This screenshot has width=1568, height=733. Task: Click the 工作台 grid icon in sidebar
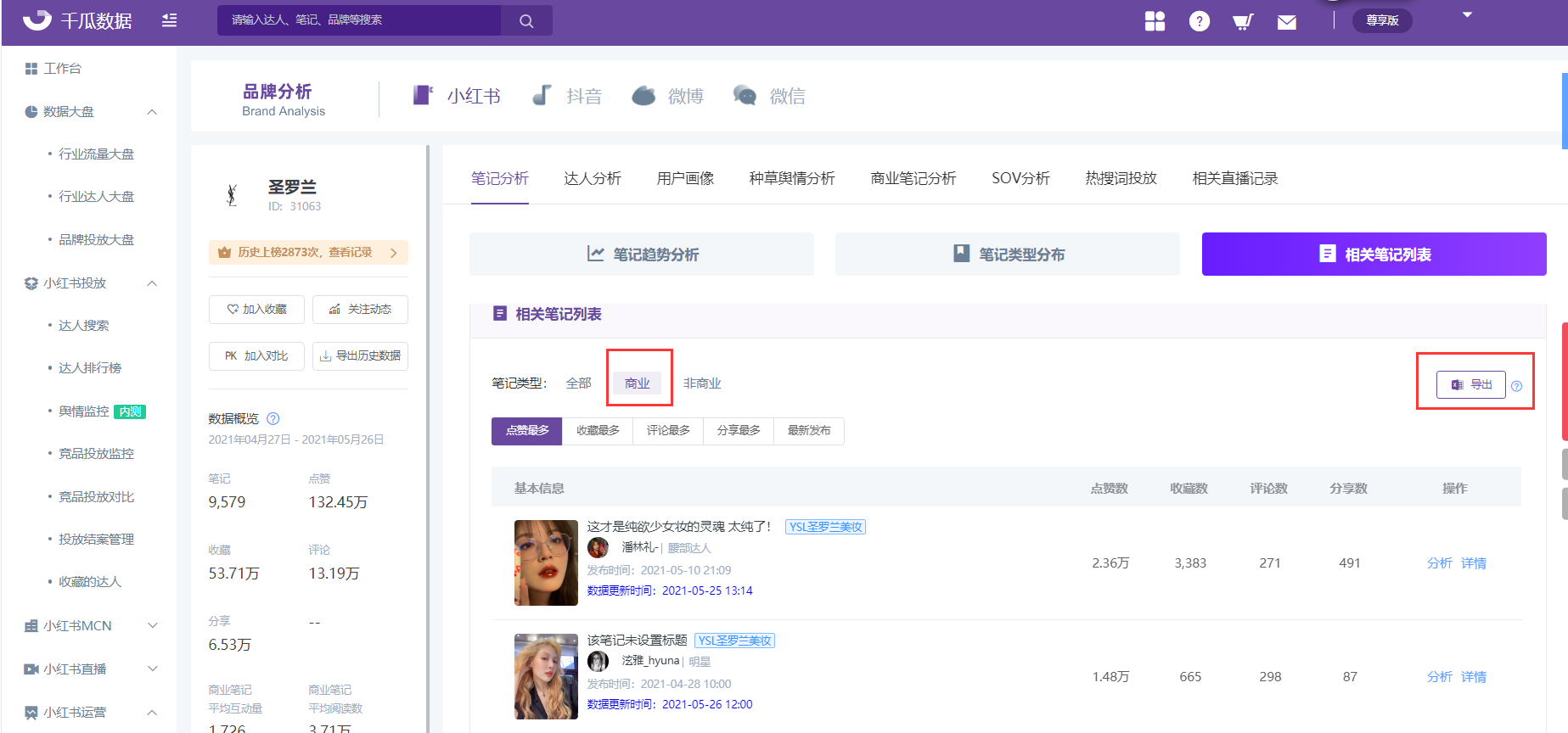click(31, 69)
